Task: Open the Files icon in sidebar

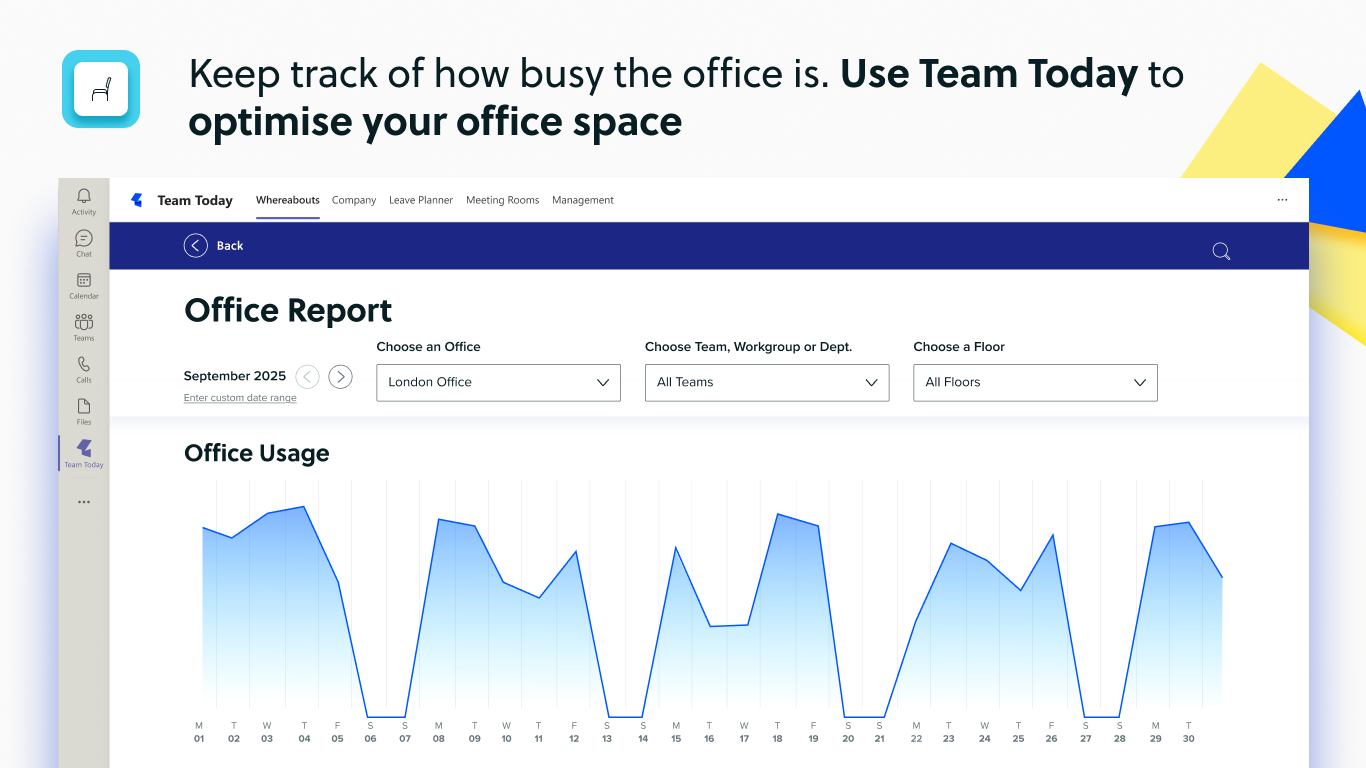Action: click(84, 406)
